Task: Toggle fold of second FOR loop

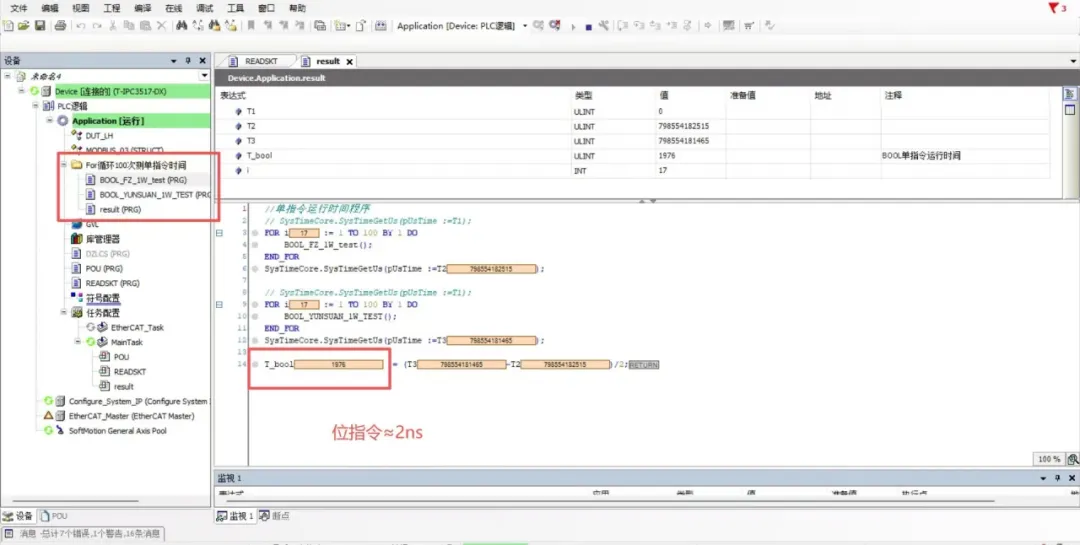Action: 219,304
